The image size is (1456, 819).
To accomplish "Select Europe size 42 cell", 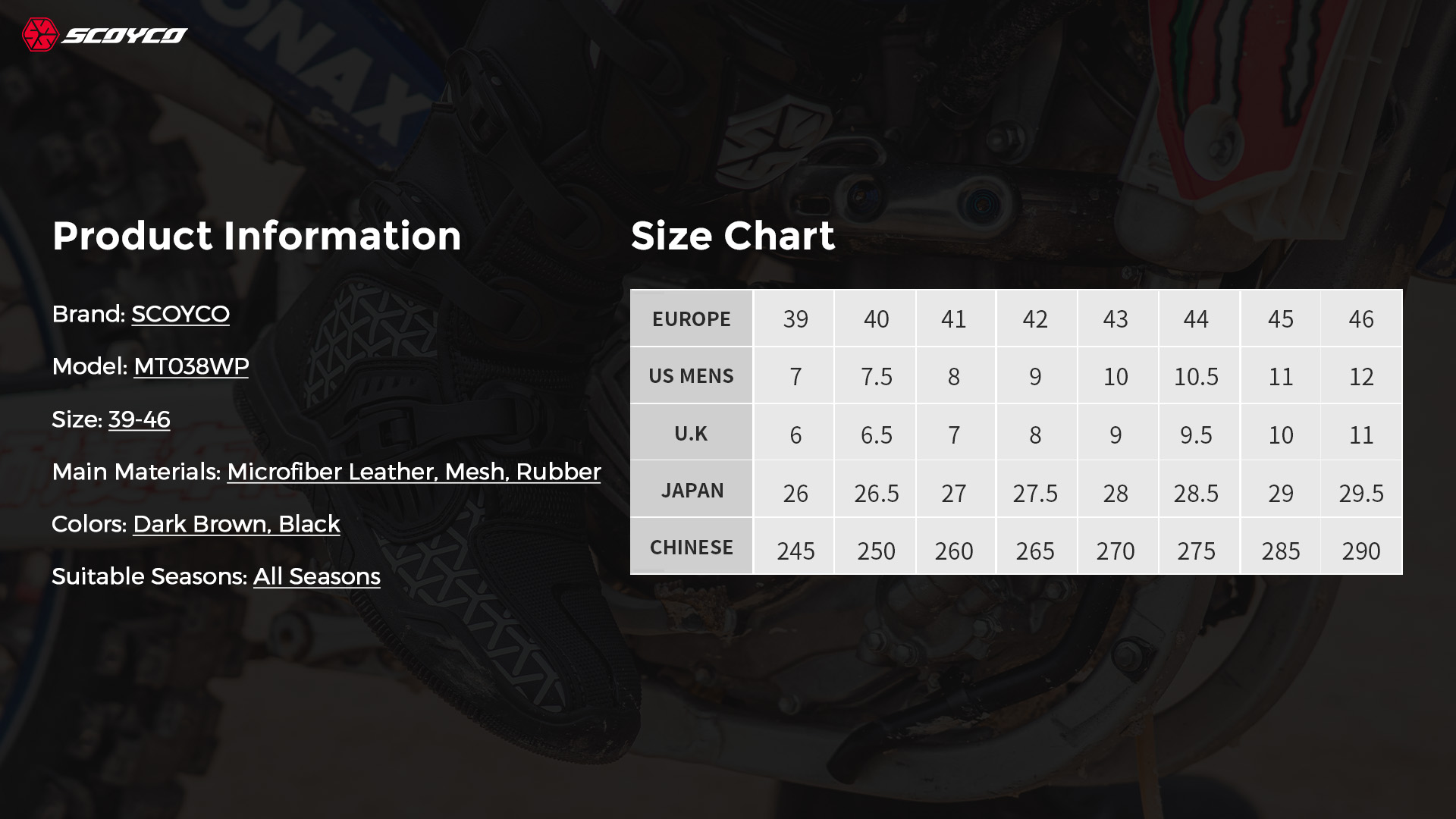I will (1035, 318).
